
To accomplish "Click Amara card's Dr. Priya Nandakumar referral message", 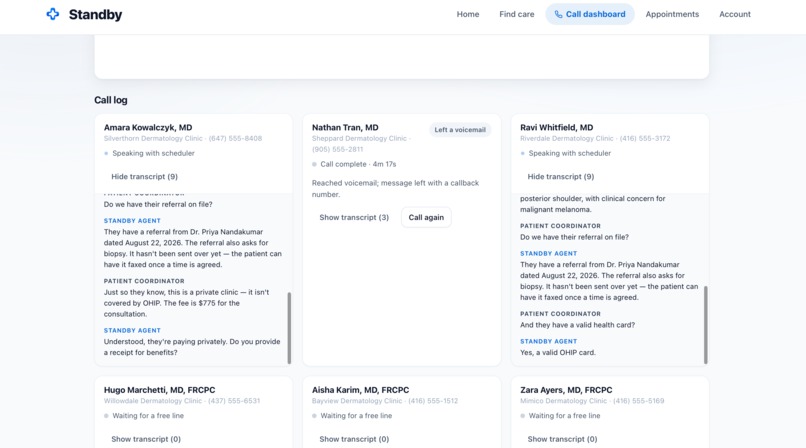I will [193, 248].
